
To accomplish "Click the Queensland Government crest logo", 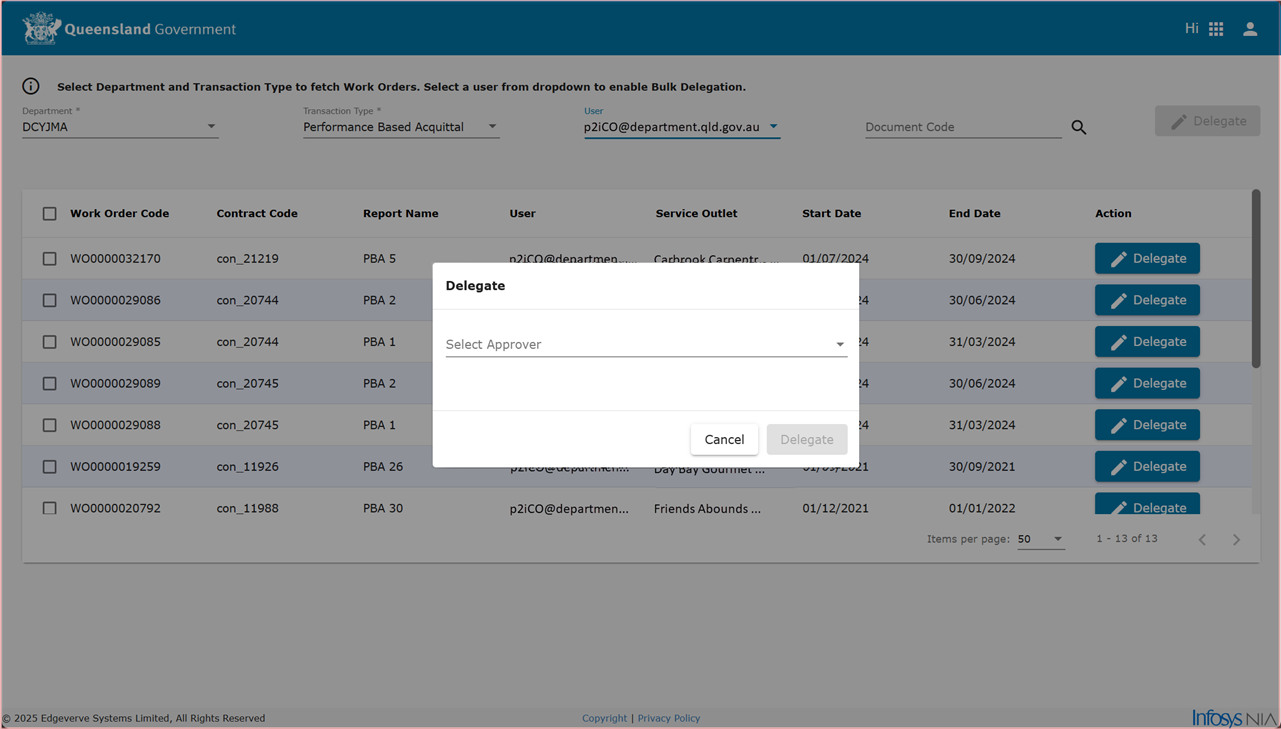I will pos(41,29).
